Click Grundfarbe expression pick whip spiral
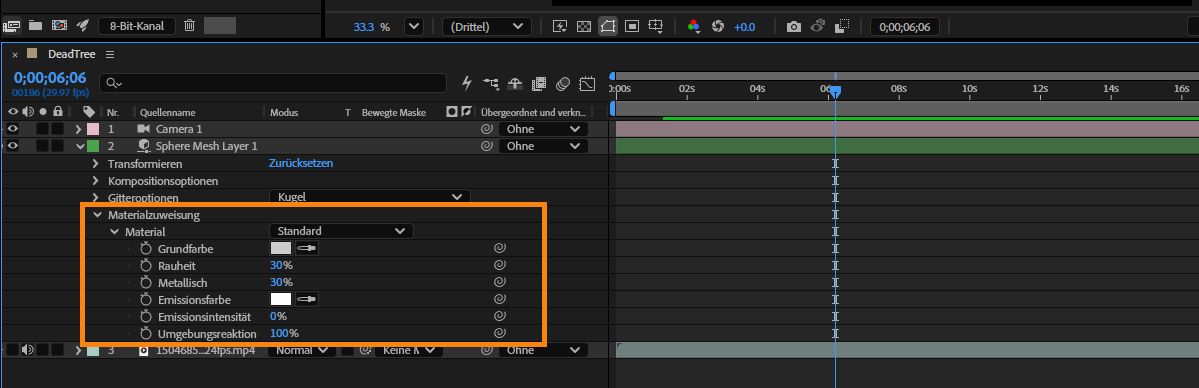 click(499, 248)
